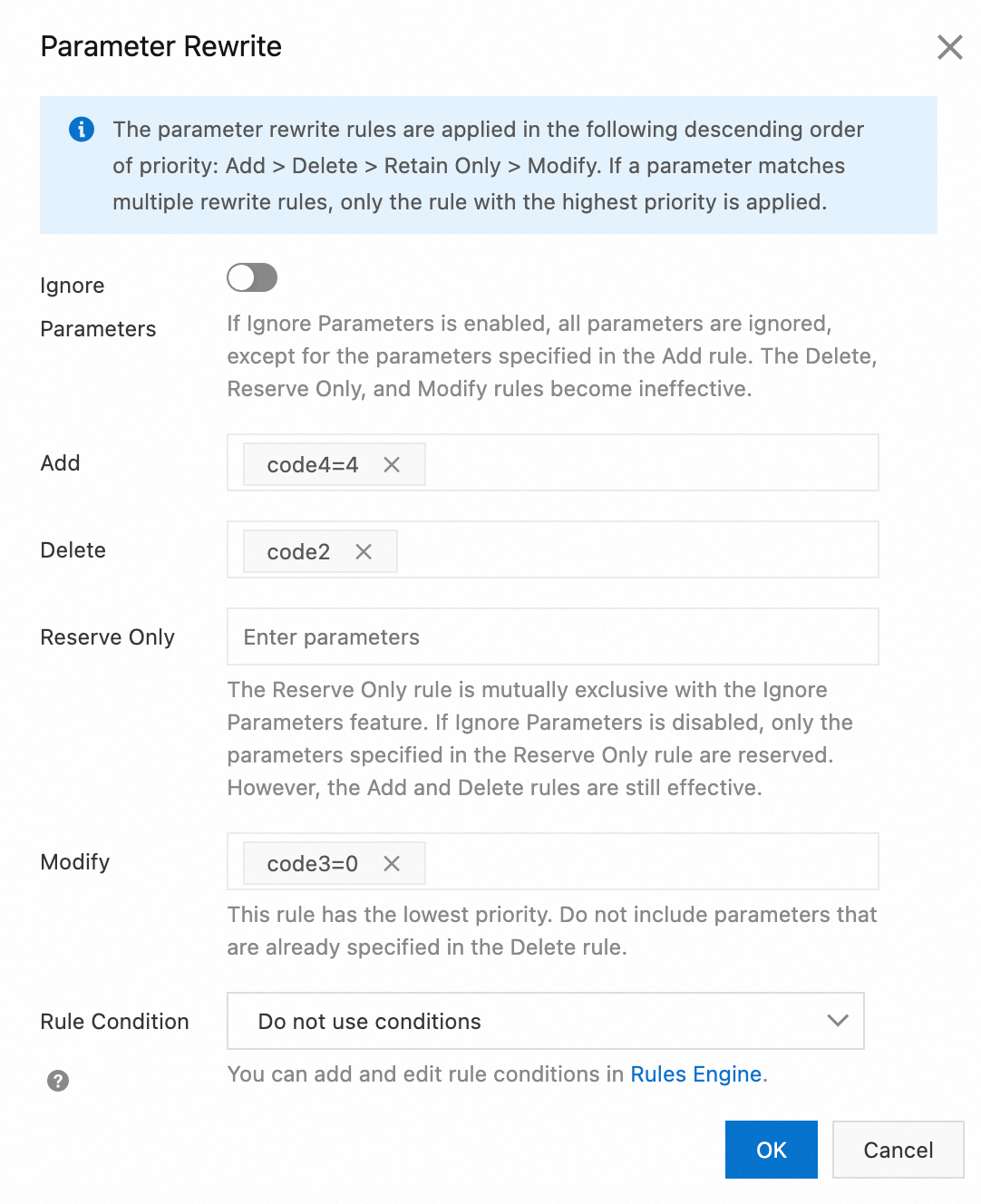Remove the code2 tag from Delete

pyautogui.click(x=364, y=552)
